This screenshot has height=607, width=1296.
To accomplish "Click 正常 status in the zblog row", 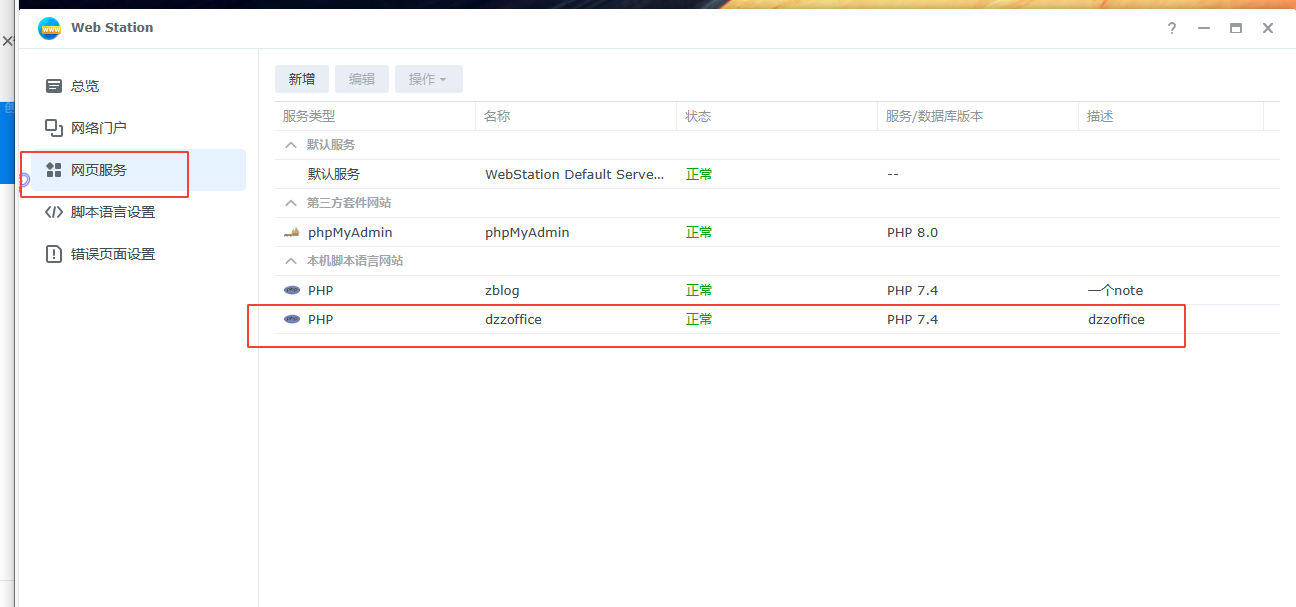I will pyautogui.click(x=699, y=290).
